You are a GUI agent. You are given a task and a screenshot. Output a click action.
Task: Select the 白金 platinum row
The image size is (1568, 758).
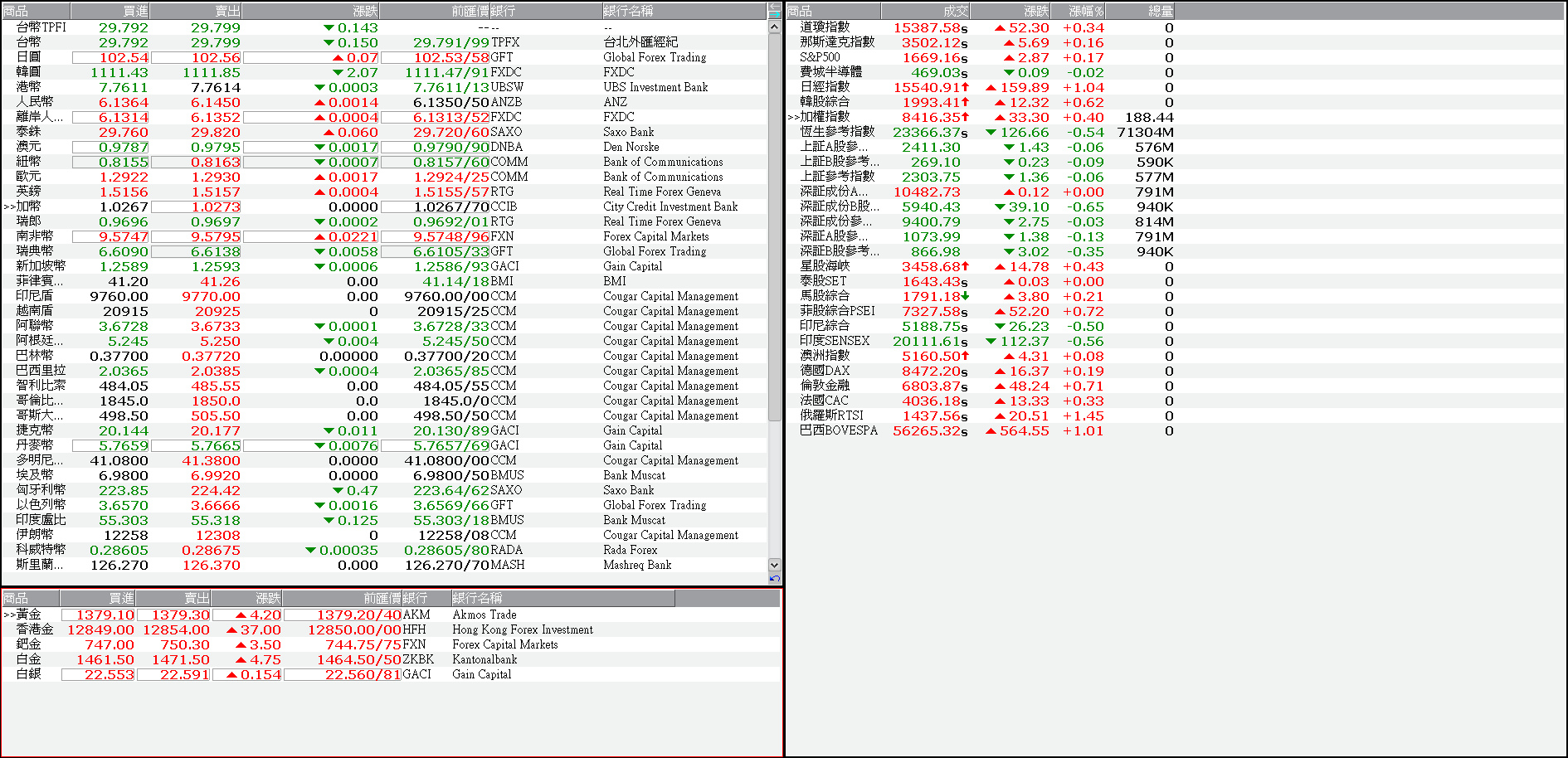(x=391, y=659)
